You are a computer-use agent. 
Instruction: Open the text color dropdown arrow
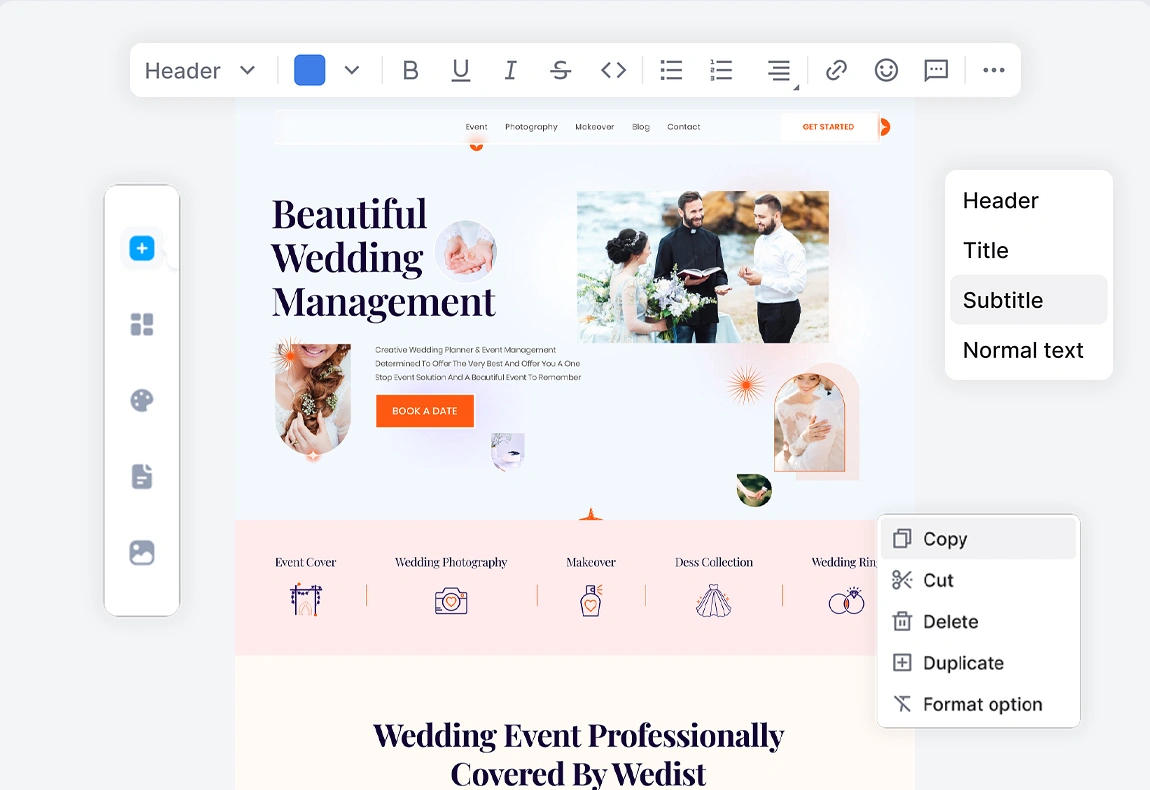(x=352, y=70)
